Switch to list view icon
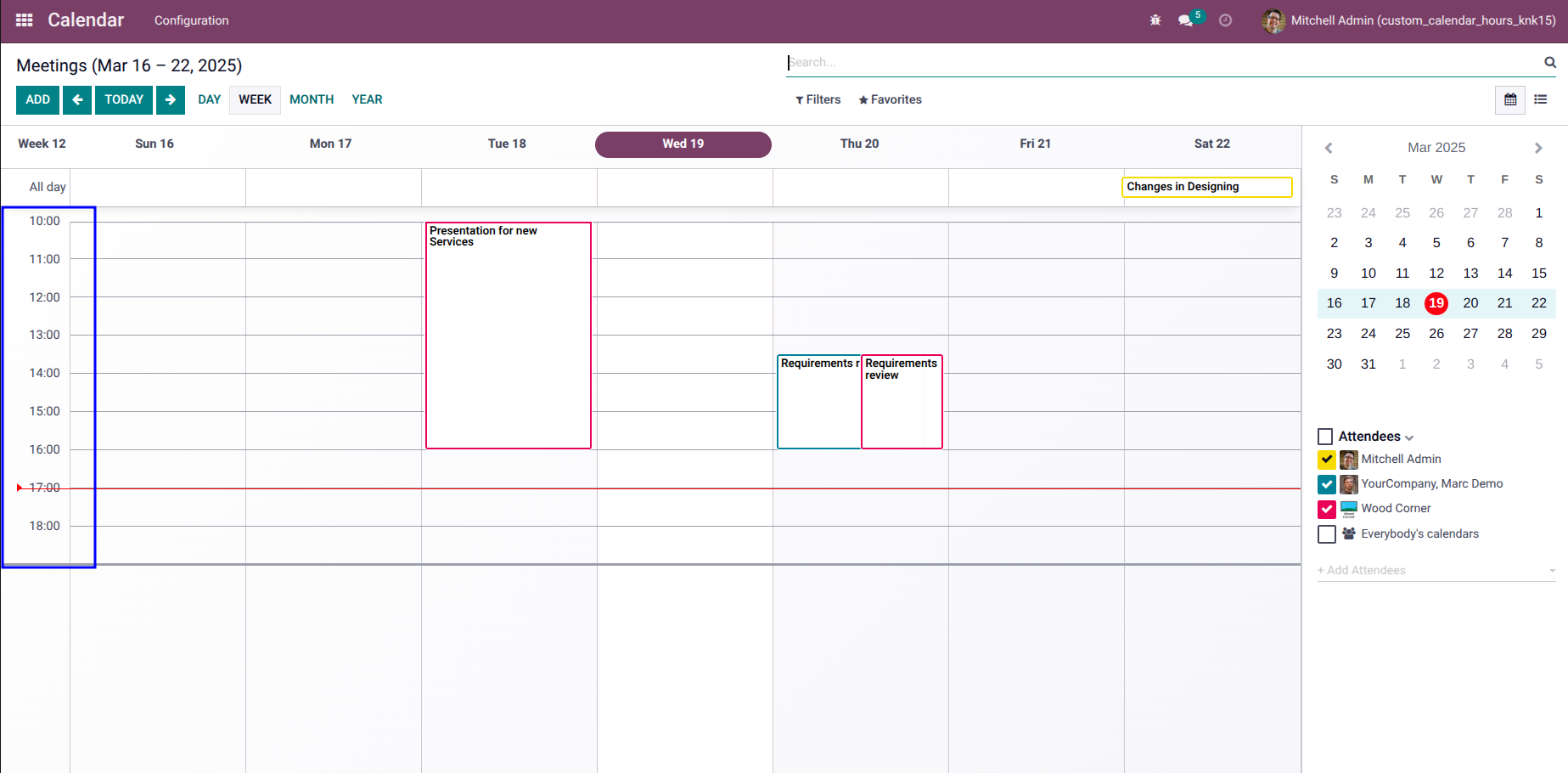This screenshot has height=773, width=1568. 1541,99
